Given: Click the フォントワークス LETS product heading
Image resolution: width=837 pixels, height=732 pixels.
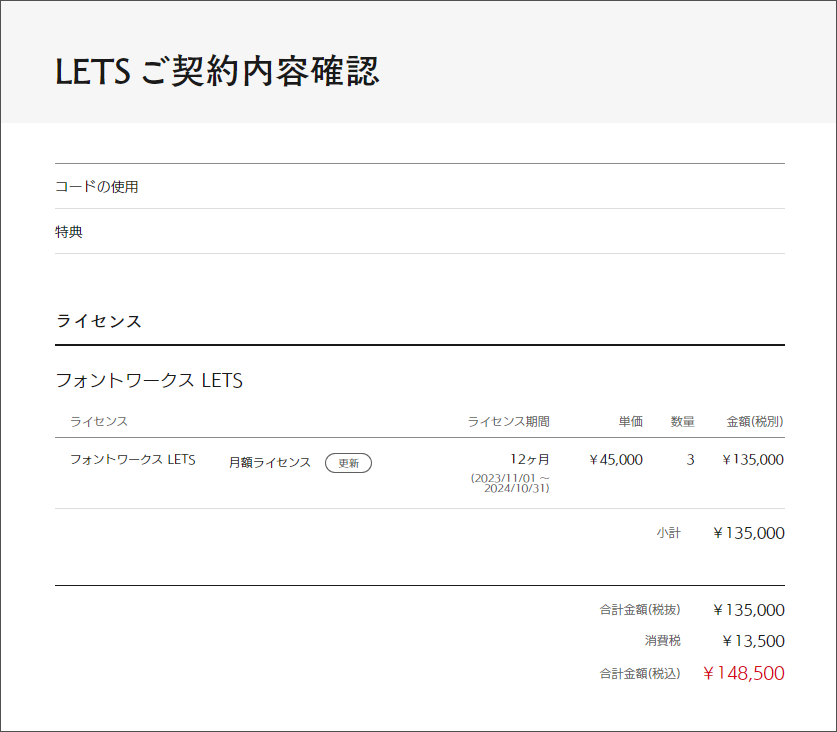Looking at the screenshot, I should click(149, 381).
